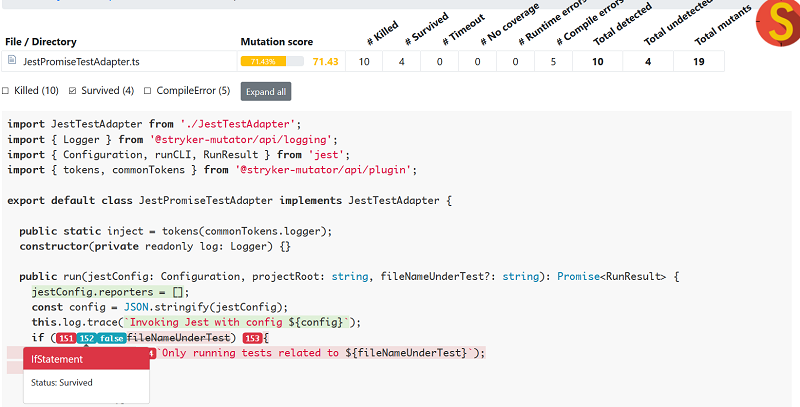Viewport: 800px width, 407px height.
Task: Select mutant badge 153
Action: [253, 338]
